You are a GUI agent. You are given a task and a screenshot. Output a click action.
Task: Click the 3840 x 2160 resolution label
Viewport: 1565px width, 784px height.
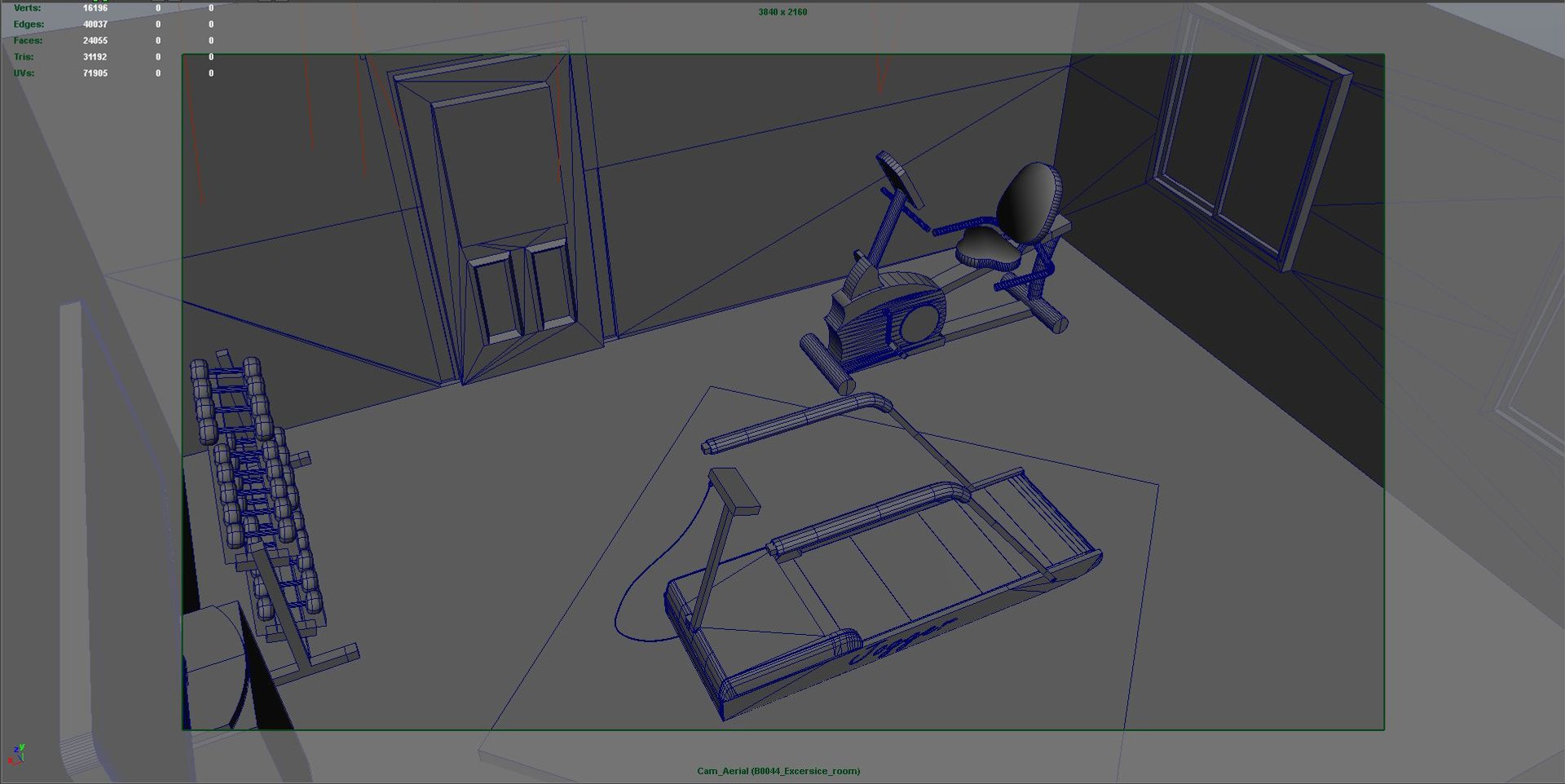pos(782,12)
